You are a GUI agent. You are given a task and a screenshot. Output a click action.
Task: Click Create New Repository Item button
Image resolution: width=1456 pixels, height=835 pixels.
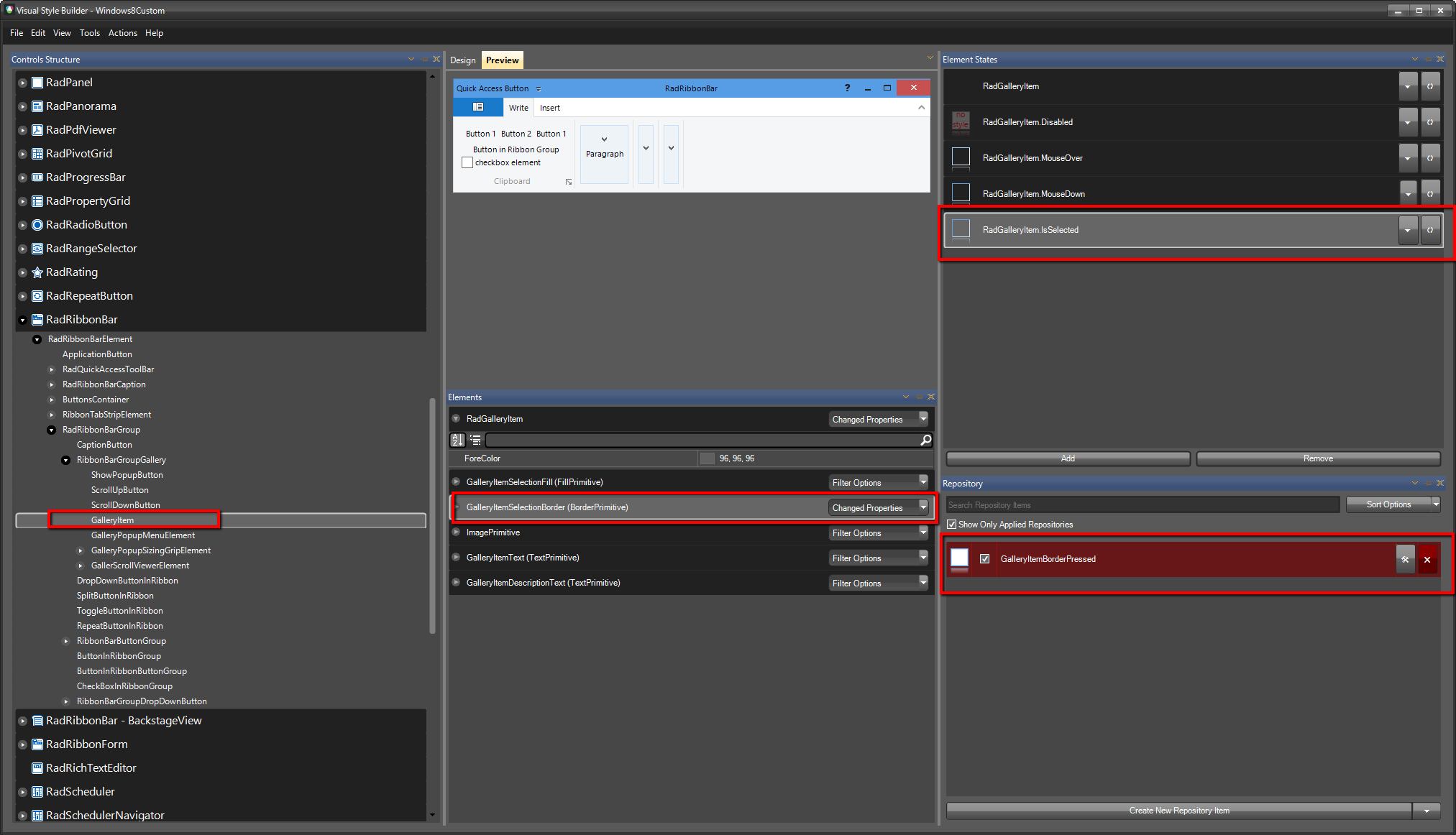click(1178, 811)
